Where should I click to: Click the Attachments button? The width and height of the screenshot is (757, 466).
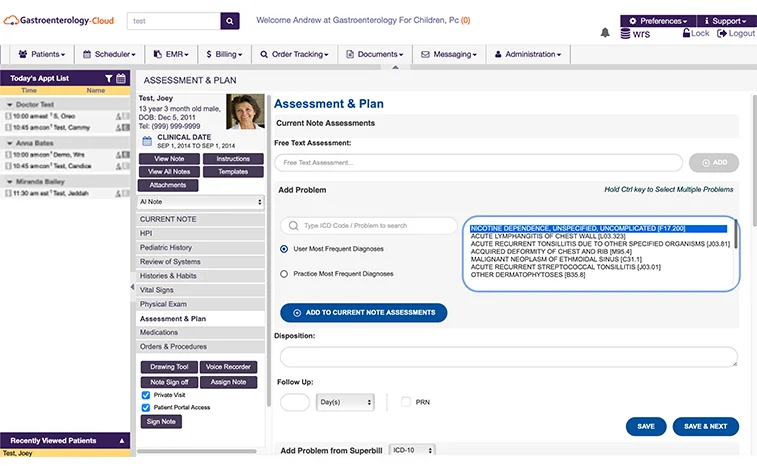[168, 185]
